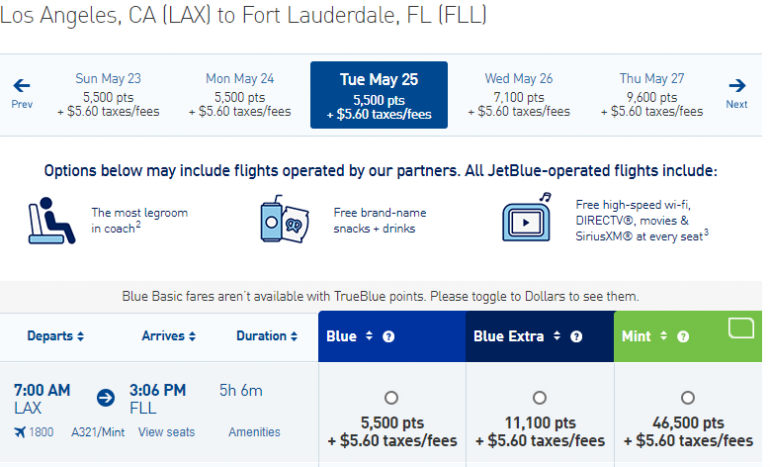Pick the Thu May 27 date tab
Image resolution: width=770 pixels, height=467 pixels.
(651, 95)
